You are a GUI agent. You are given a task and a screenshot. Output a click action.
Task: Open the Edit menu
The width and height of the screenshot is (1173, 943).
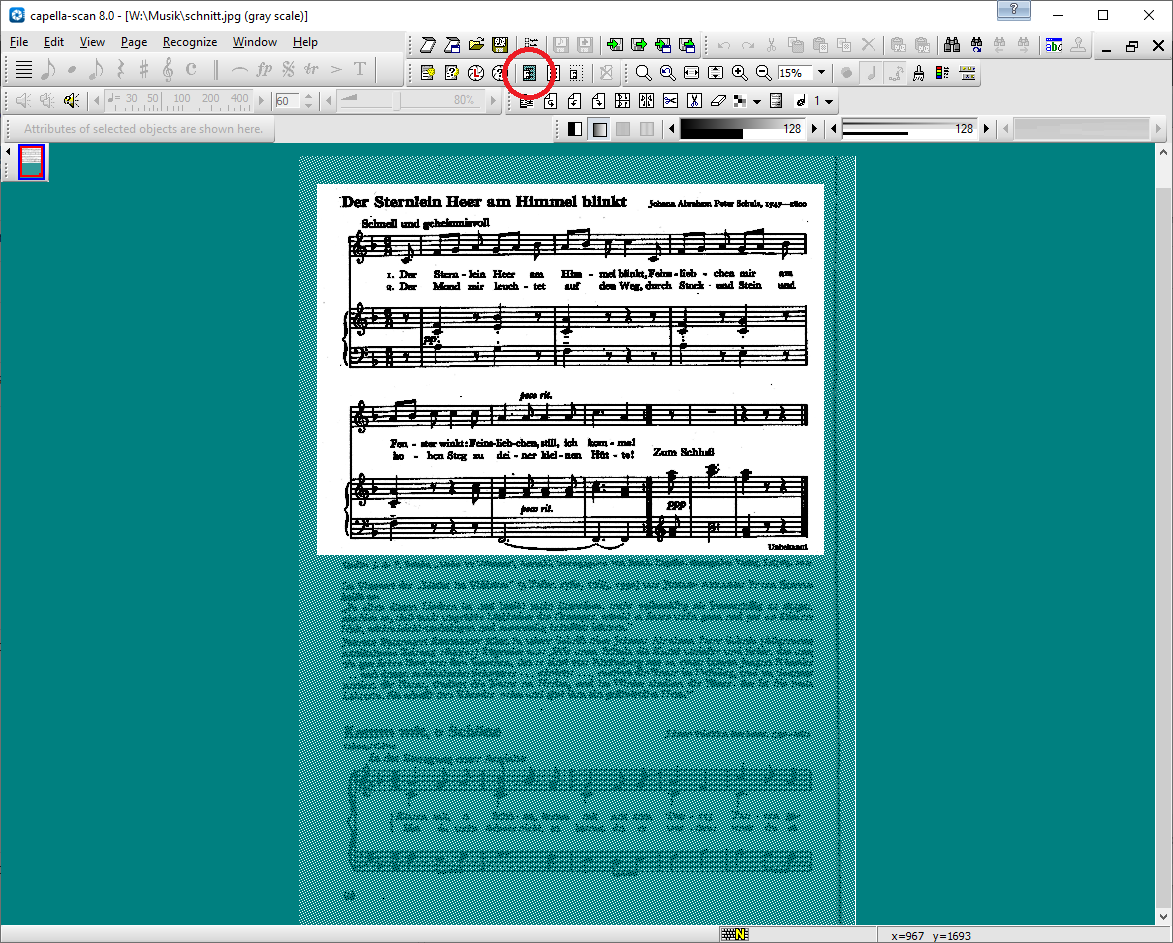coord(53,42)
